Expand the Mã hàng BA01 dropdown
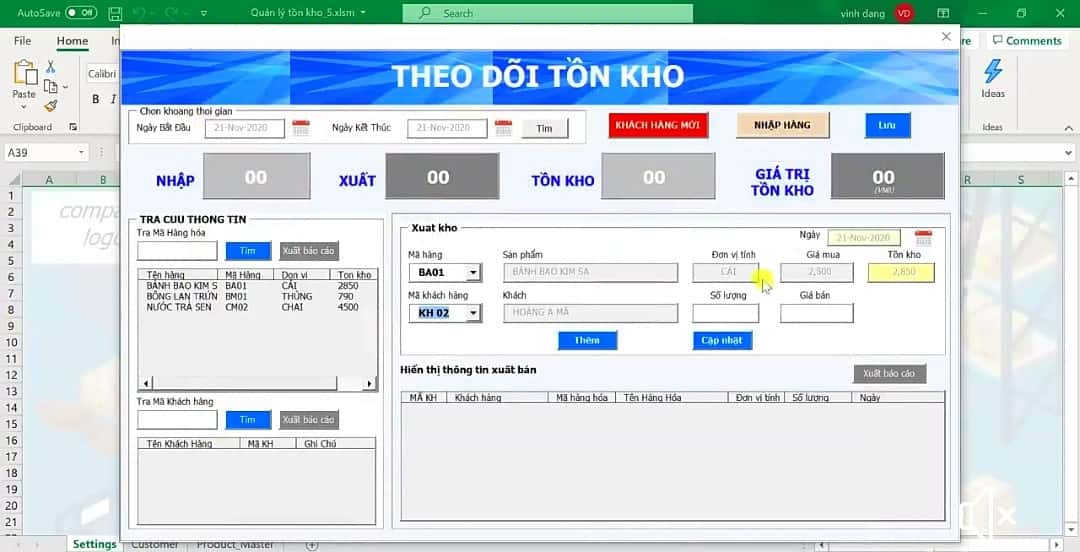The width and height of the screenshot is (1080, 552). (x=473, y=272)
